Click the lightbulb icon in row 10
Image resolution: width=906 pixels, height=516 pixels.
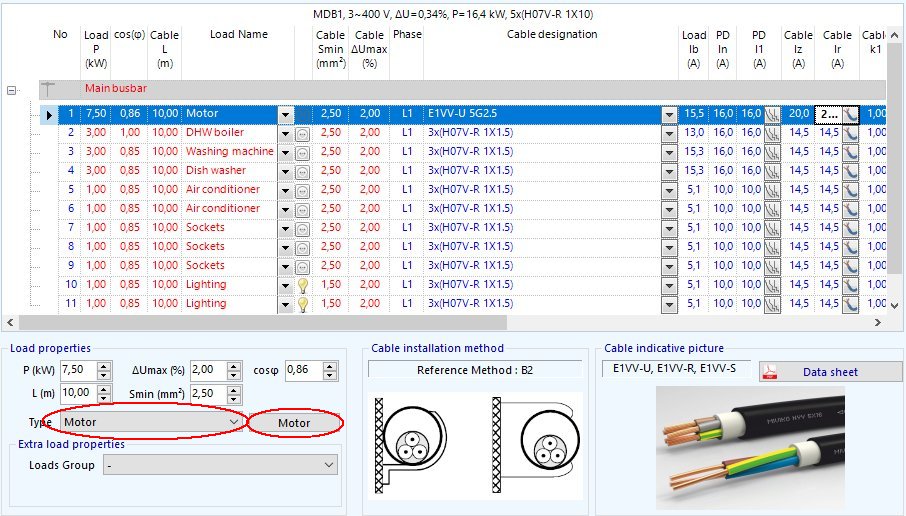point(302,285)
